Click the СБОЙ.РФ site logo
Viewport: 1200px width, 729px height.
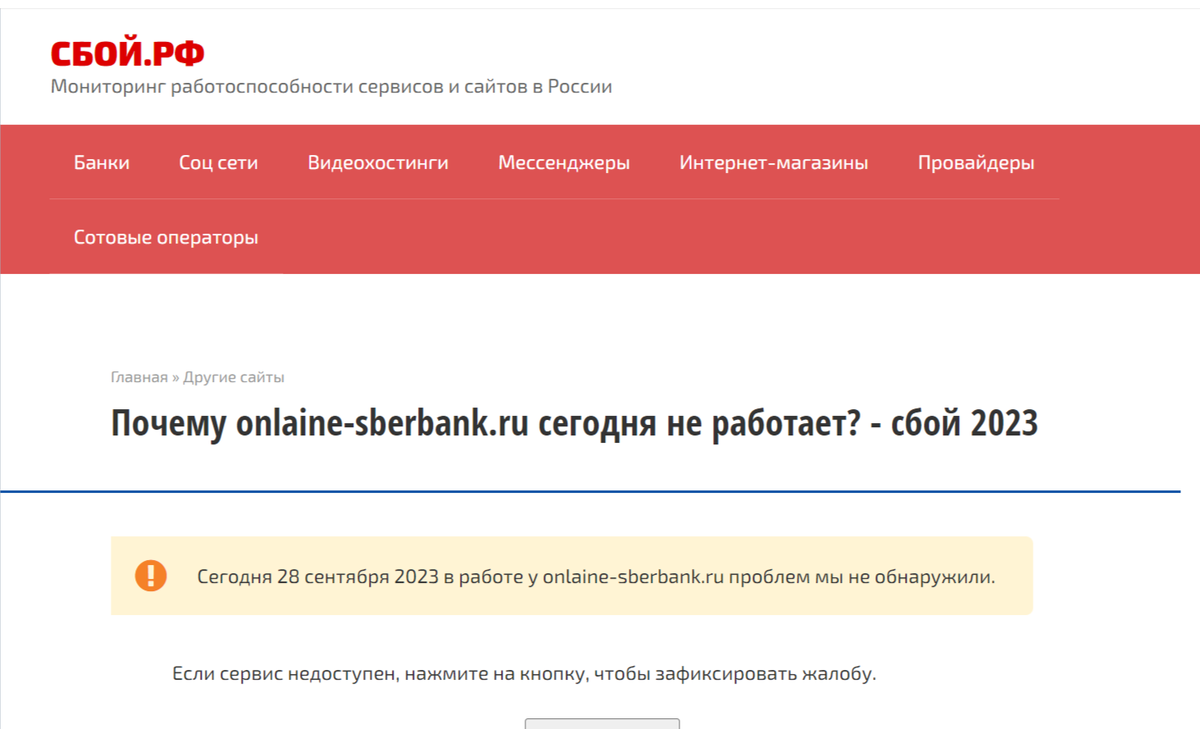point(127,53)
